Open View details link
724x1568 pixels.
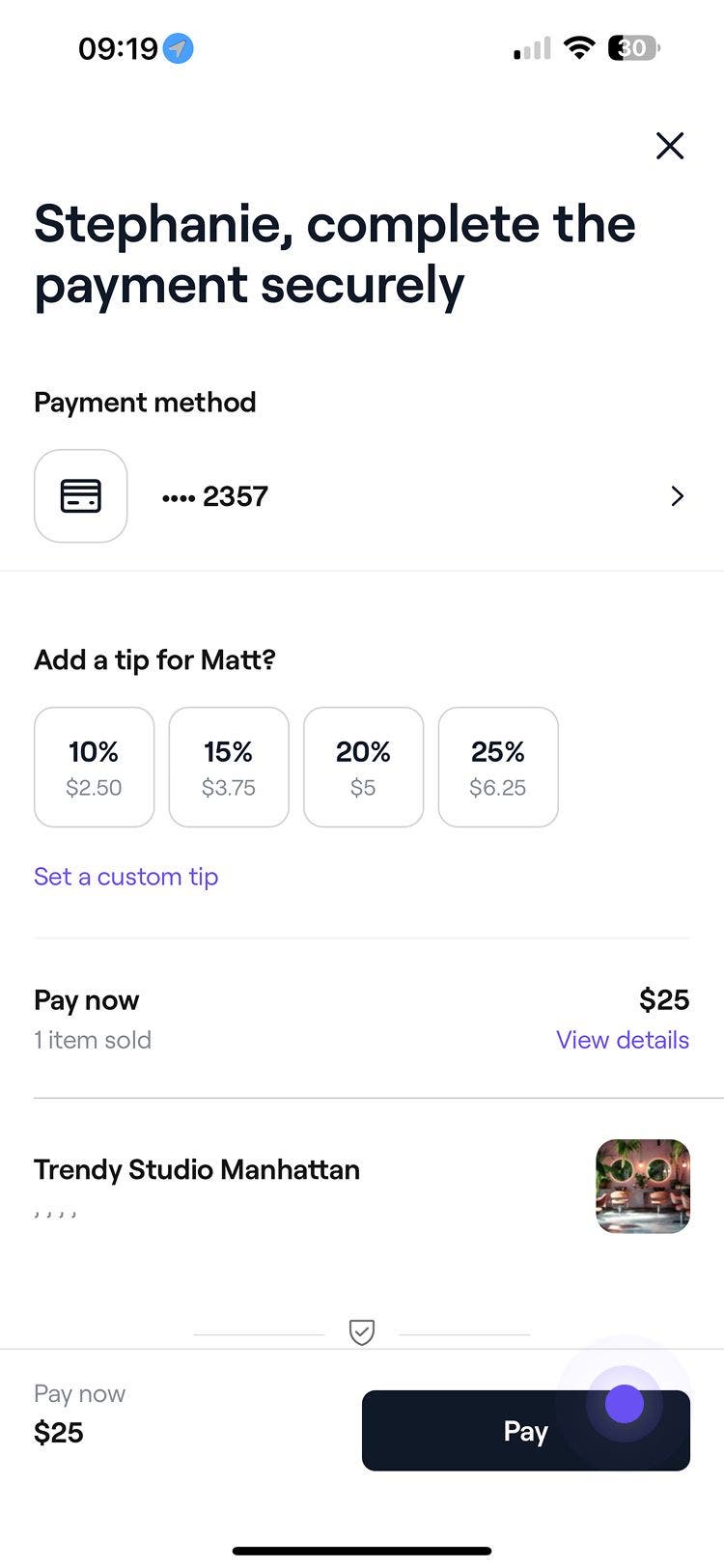point(622,1040)
